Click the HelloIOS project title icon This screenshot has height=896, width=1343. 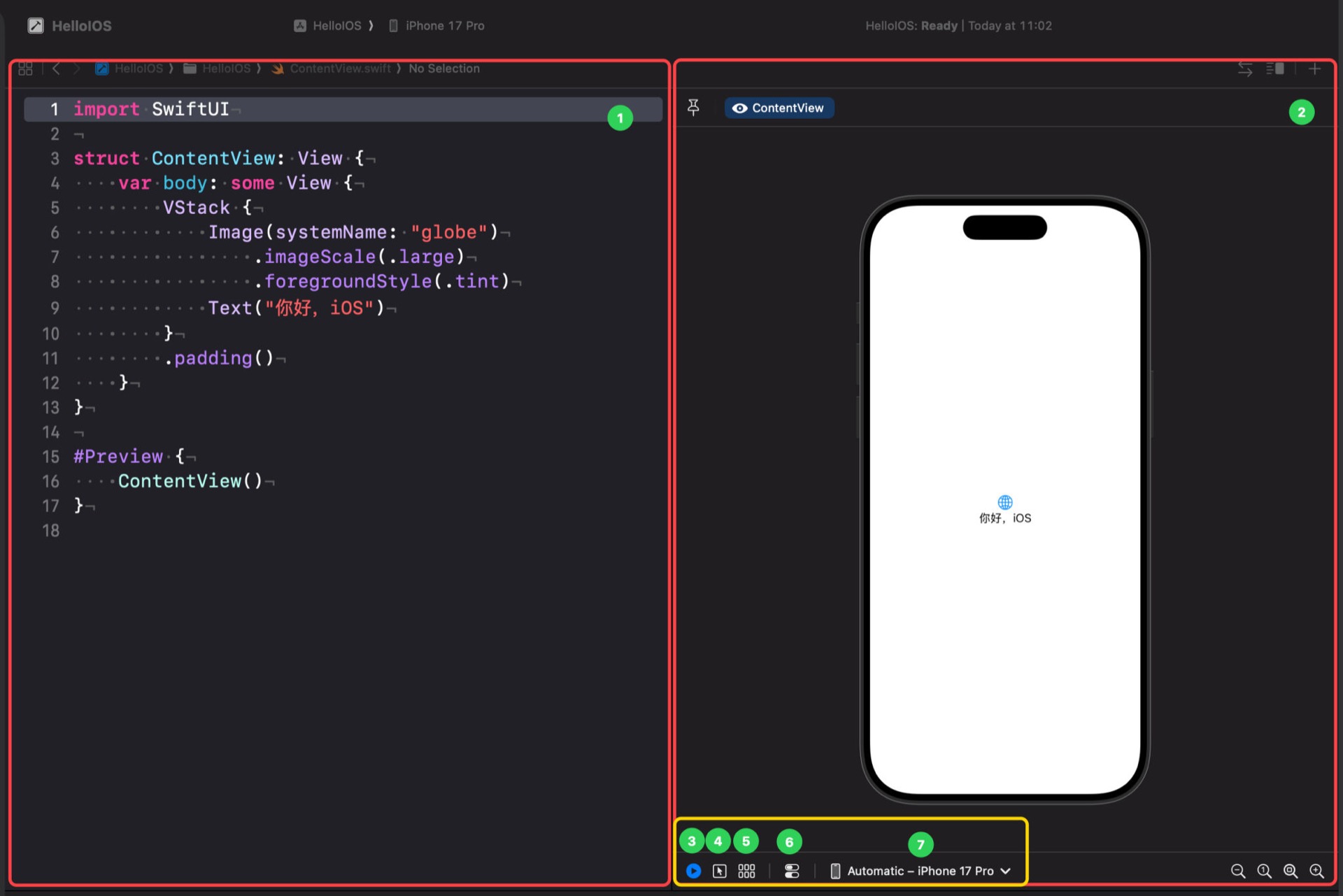coord(36,26)
